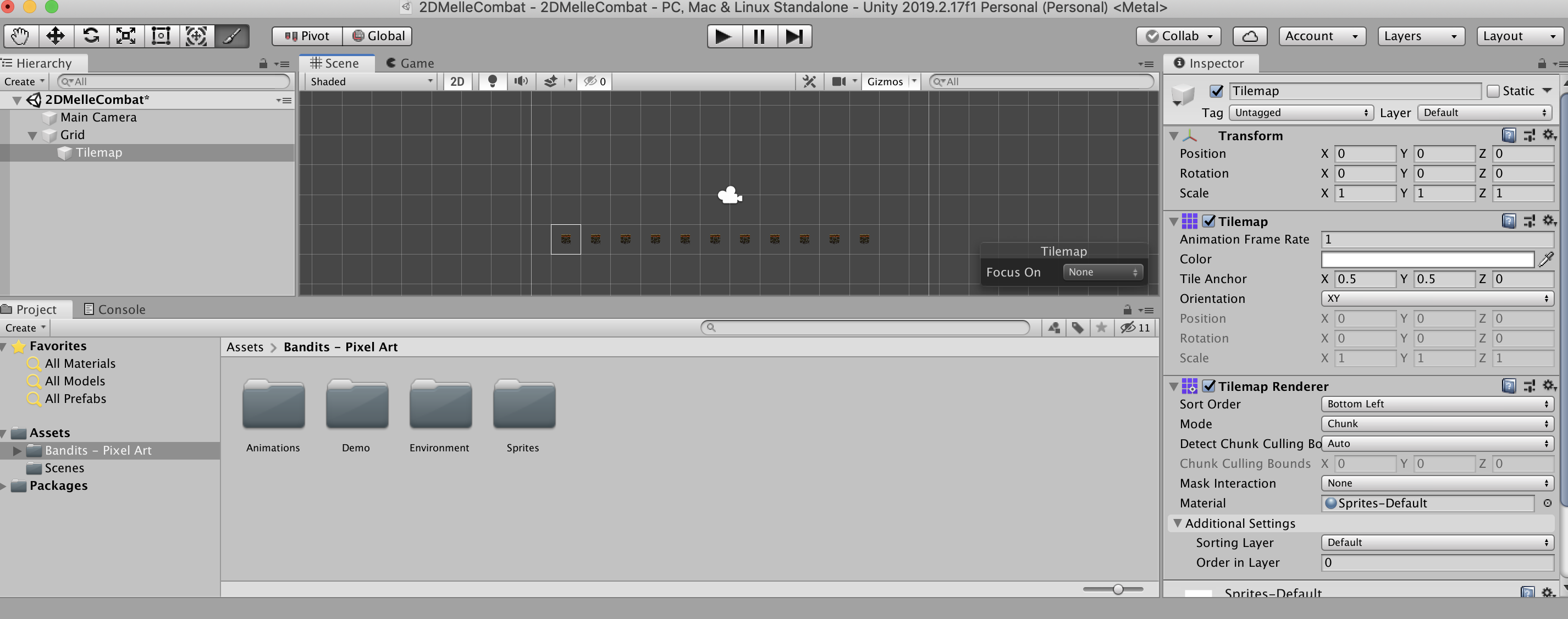Select the Hand tool in toolbar
1568x619 pixels.
pyautogui.click(x=20, y=36)
